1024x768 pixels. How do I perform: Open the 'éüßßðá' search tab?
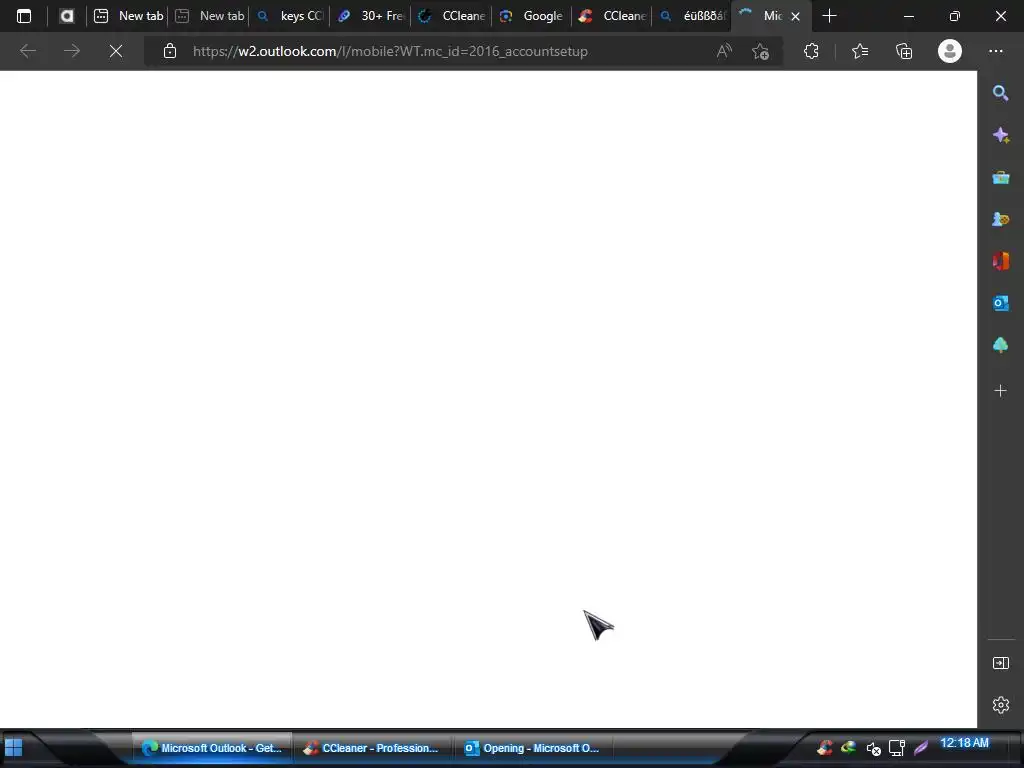(693, 16)
